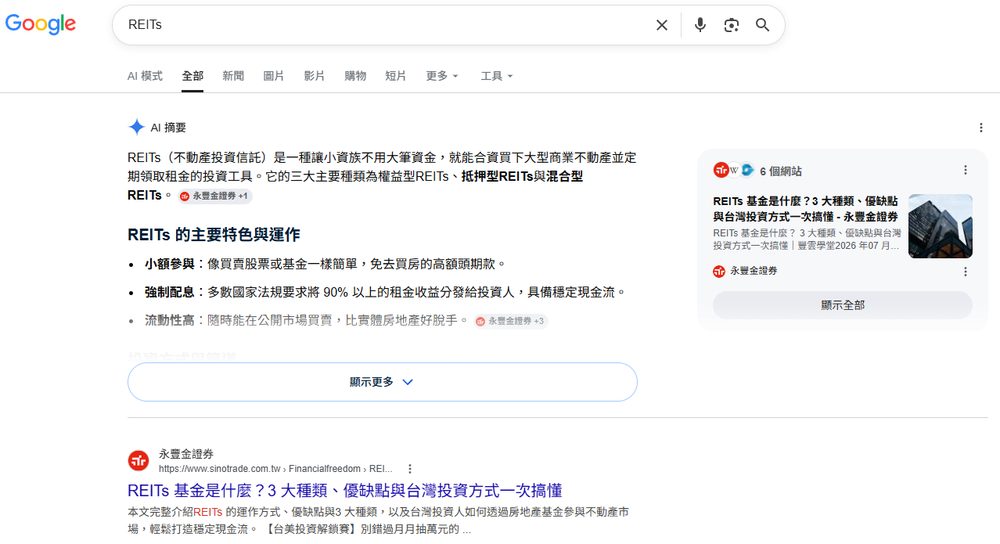Viewport: 1000px width, 544px height.
Task: Expand the 更多 dropdown
Action: pyautogui.click(x=442, y=76)
